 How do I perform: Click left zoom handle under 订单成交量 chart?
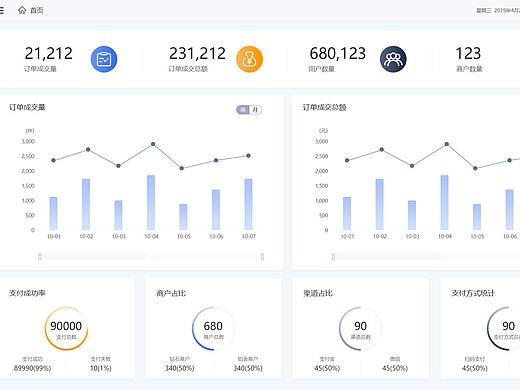(40, 256)
